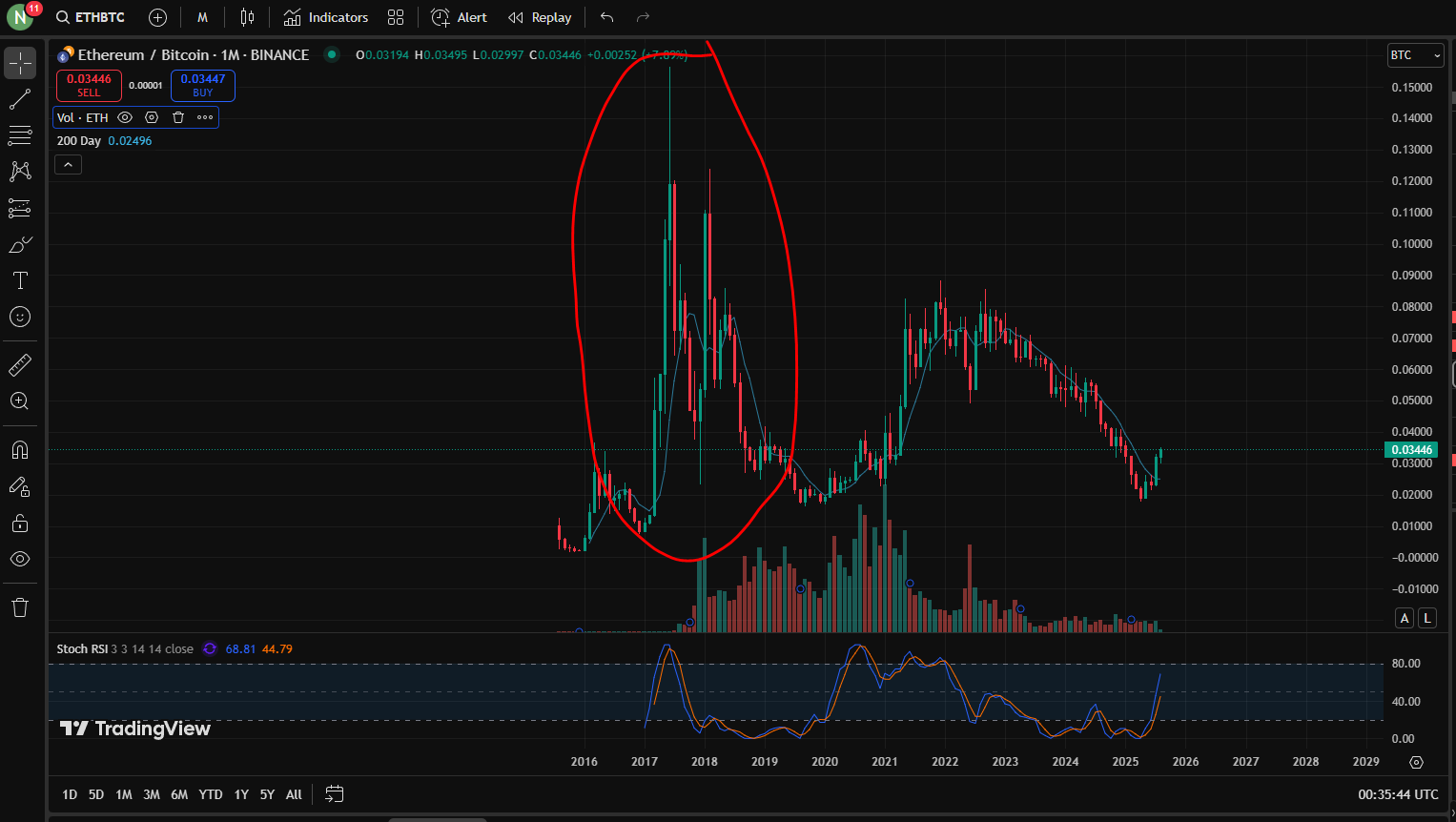Viewport: 1456px width, 822px height.
Task: Collapse the indicator legend arrow
Action: [x=68, y=165]
